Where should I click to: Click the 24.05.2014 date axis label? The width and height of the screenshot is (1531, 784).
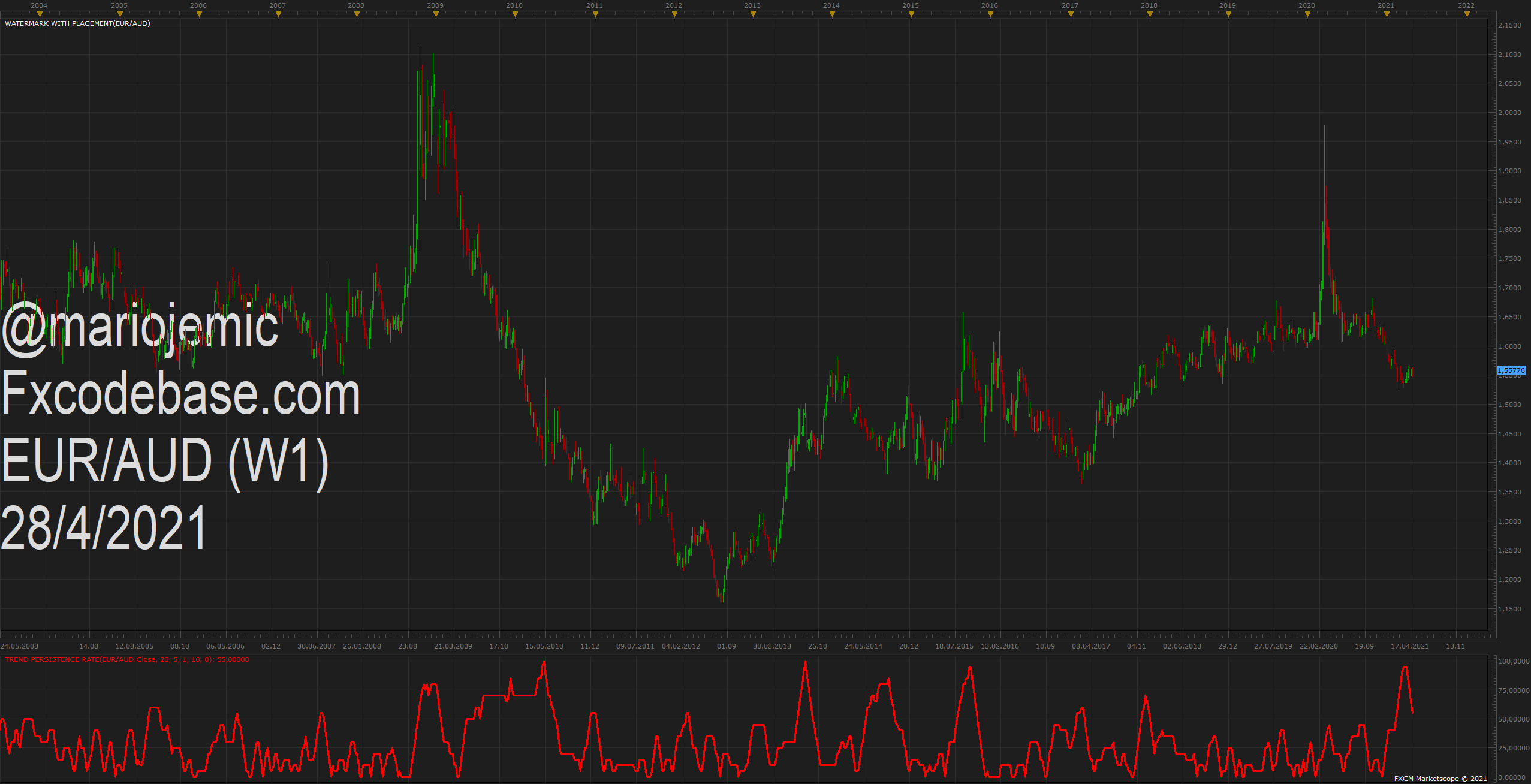click(863, 646)
